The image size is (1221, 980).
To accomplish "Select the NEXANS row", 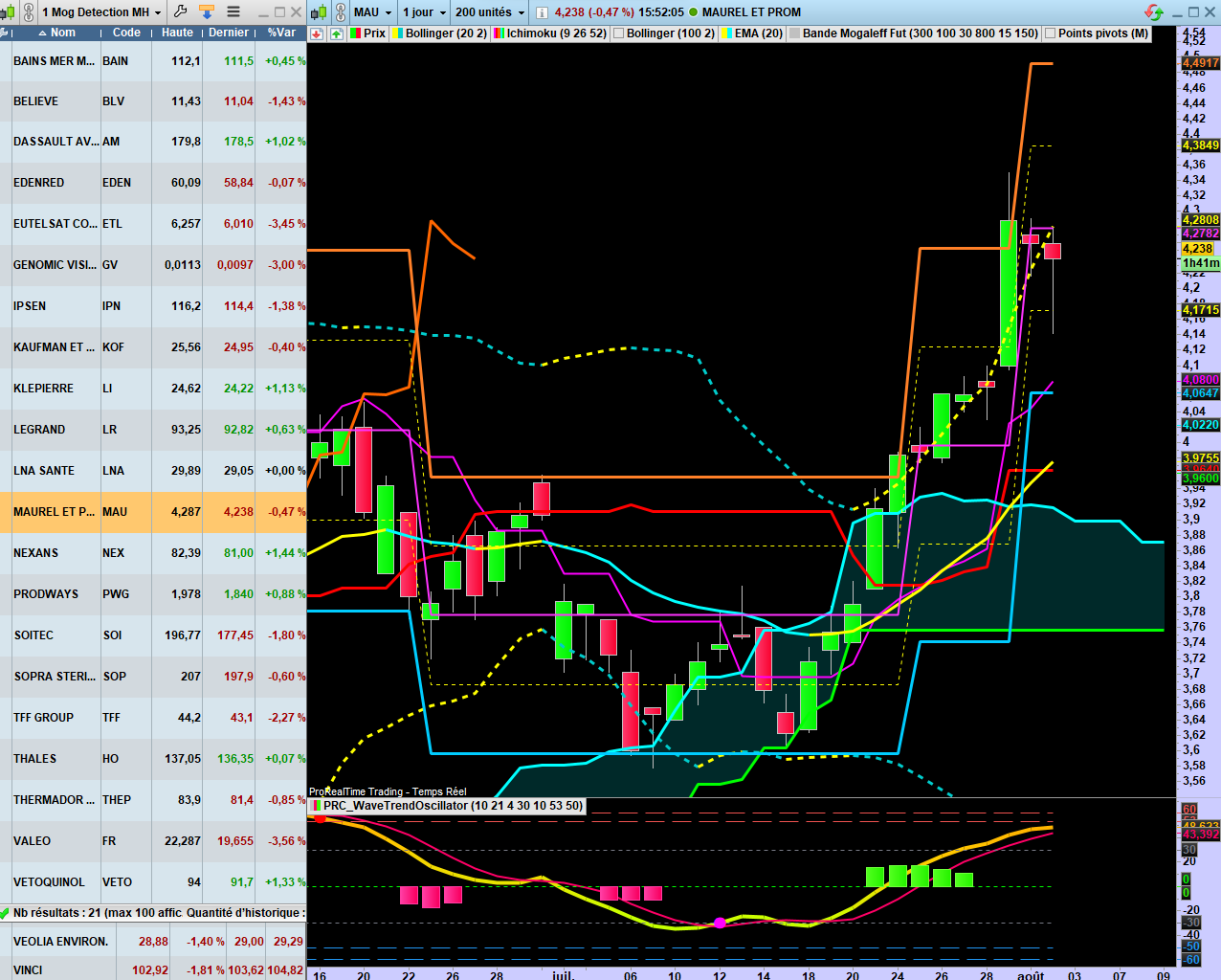I will 153,552.
